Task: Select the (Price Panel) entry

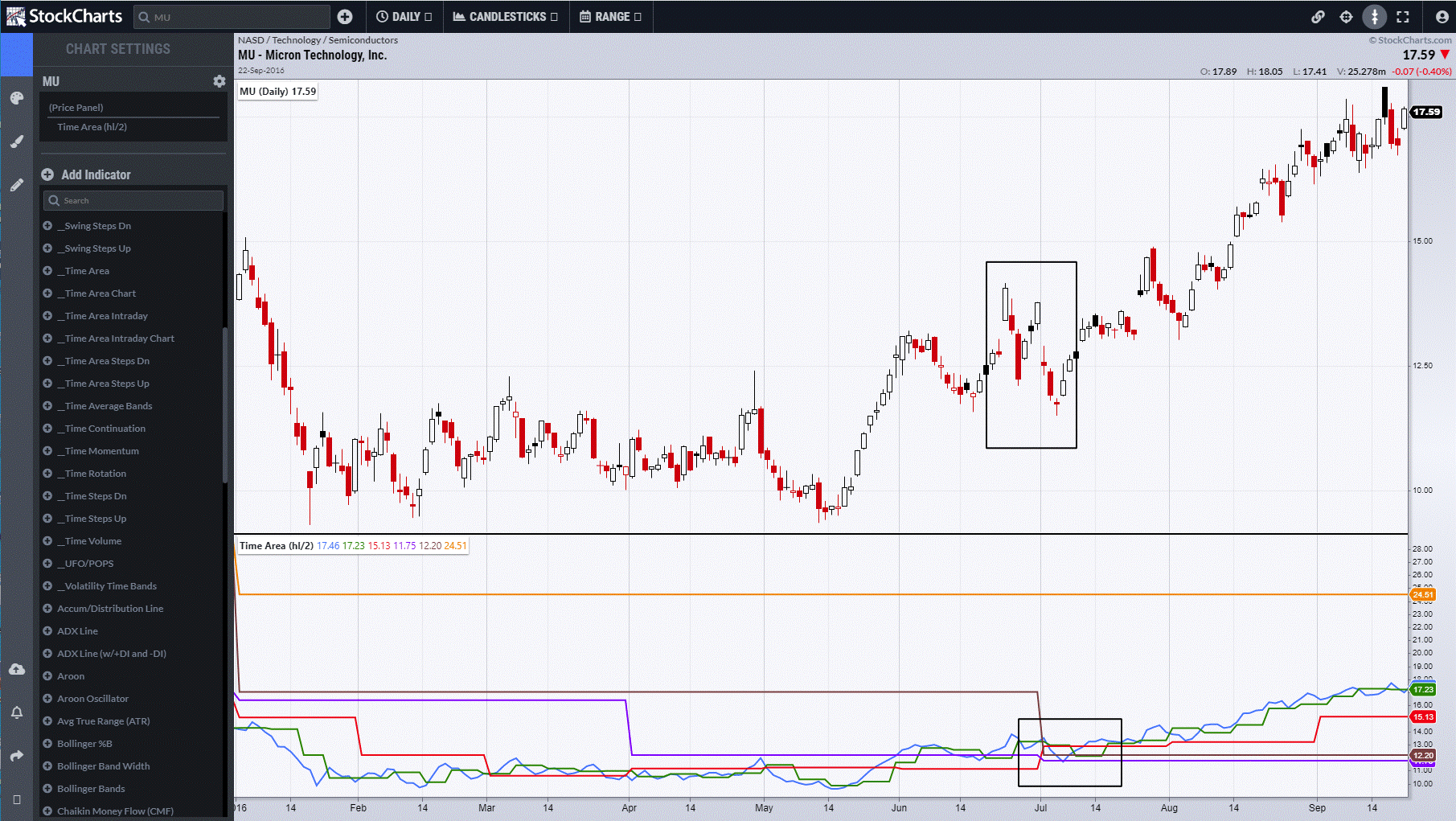Action: tap(76, 108)
